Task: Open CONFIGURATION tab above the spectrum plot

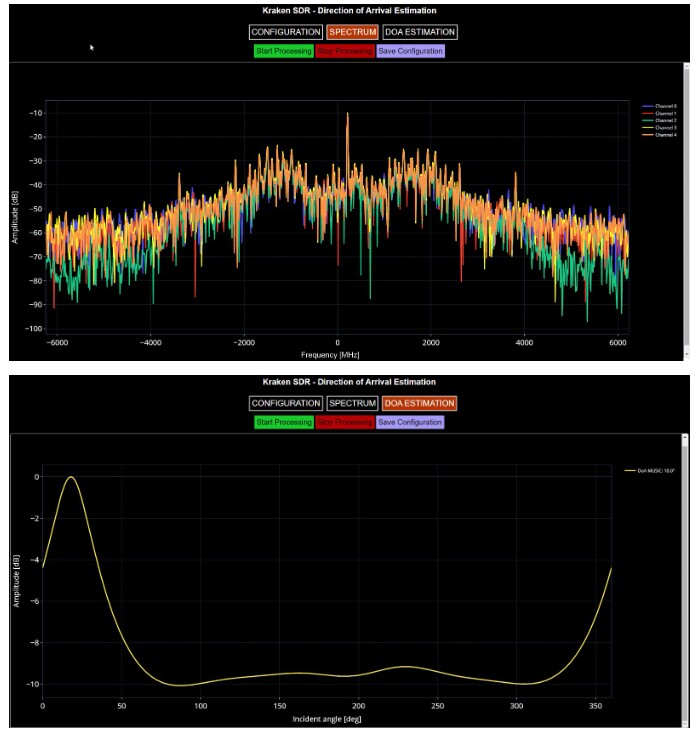Action: pyautogui.click(x=286, y=32)
